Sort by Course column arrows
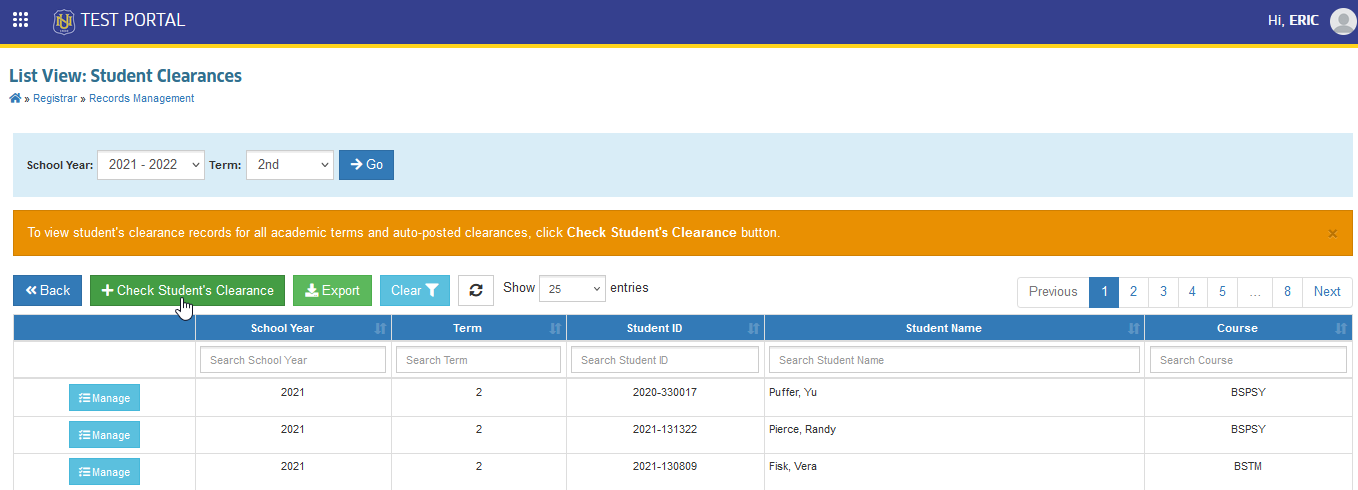 (x=1341, y=328)
